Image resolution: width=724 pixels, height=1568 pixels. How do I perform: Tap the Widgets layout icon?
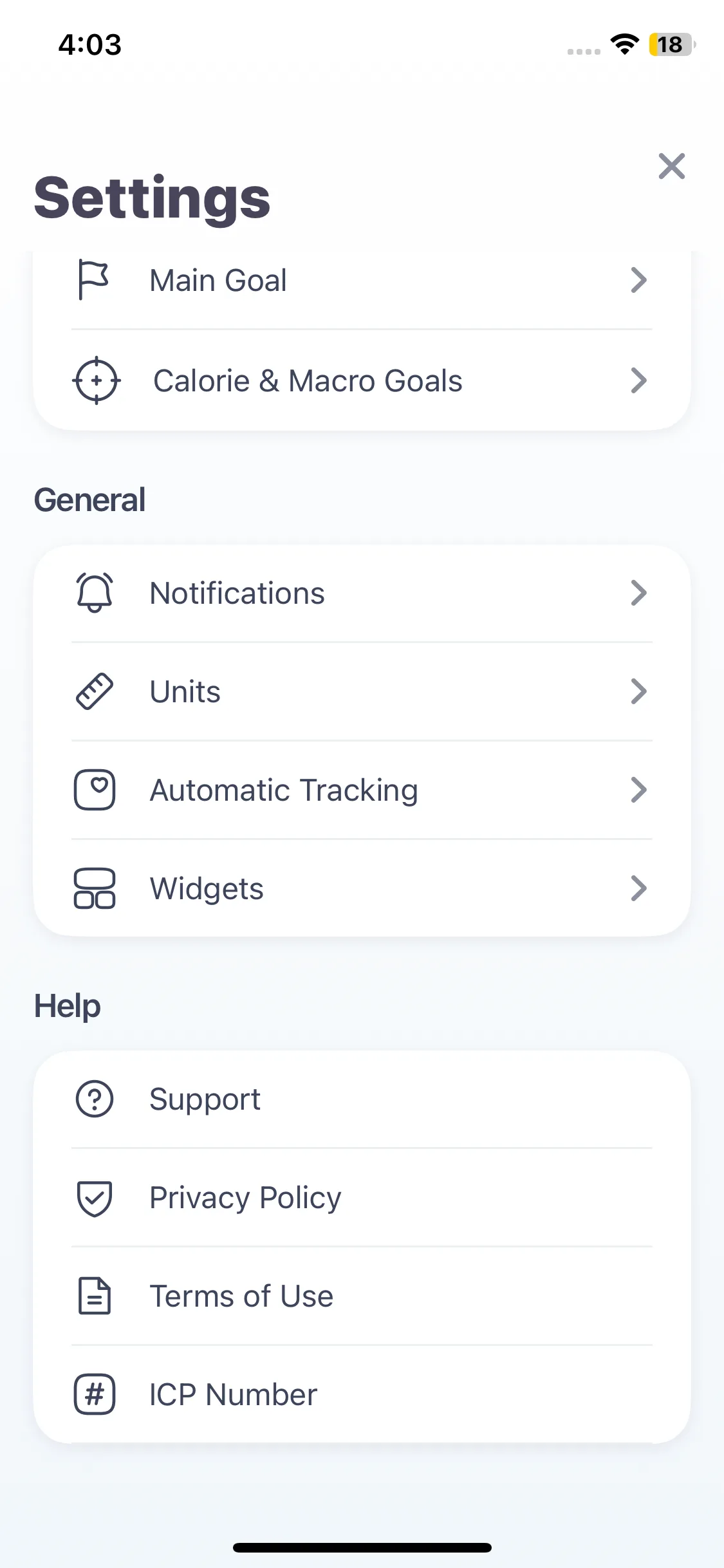pyautogui.click(x=95, y=888)
